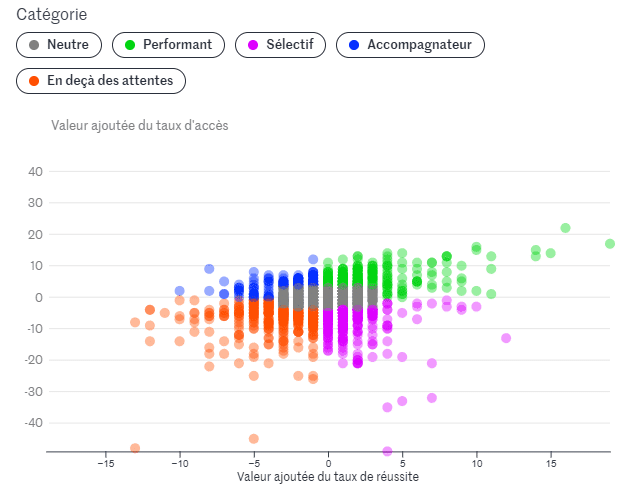Image resolution: width=622 pixels, height=503 pixels.
Task: Select the leftmost blue data point
Action: 180,291
